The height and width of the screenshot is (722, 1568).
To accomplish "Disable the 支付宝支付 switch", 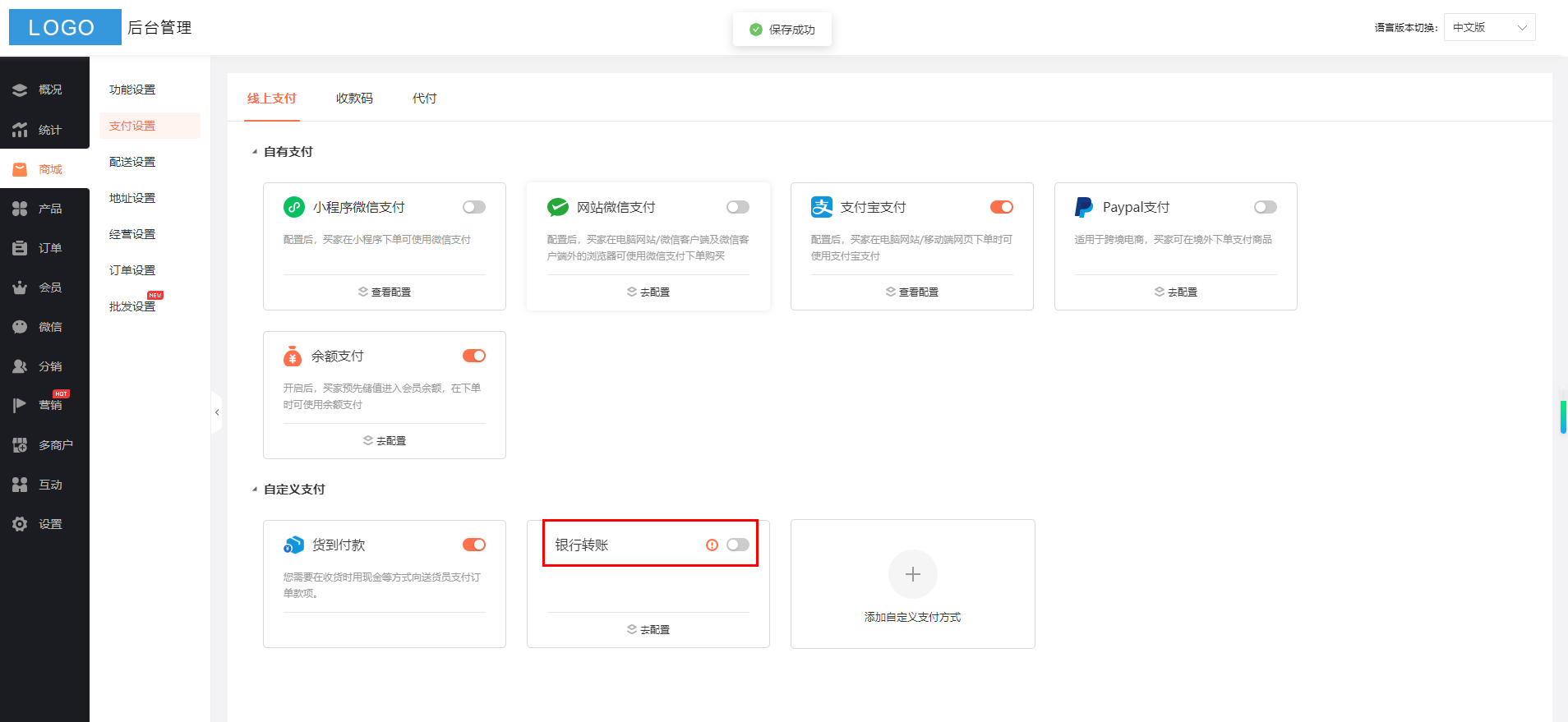I will 1002,207.
